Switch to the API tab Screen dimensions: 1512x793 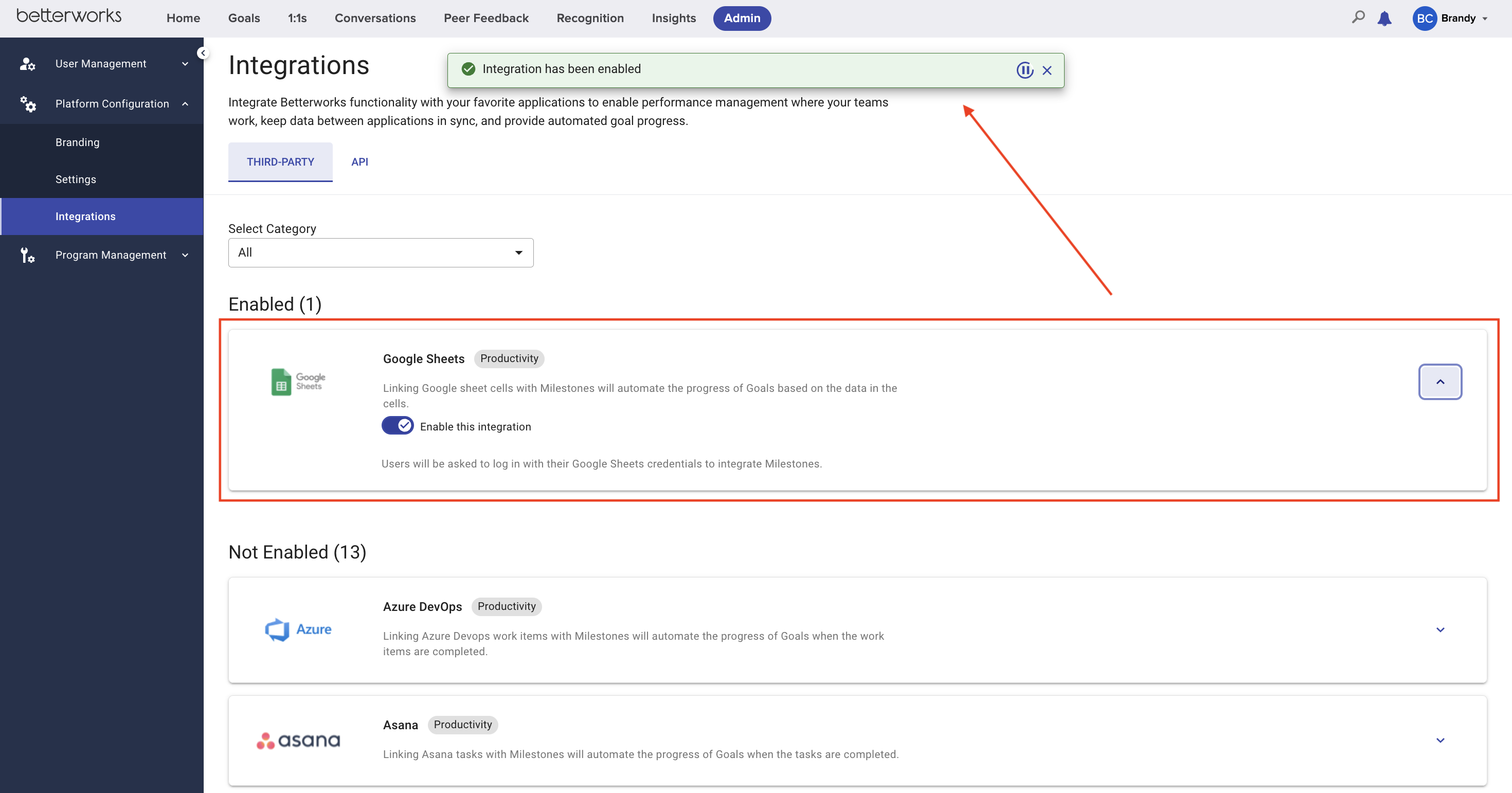[359, 162]
